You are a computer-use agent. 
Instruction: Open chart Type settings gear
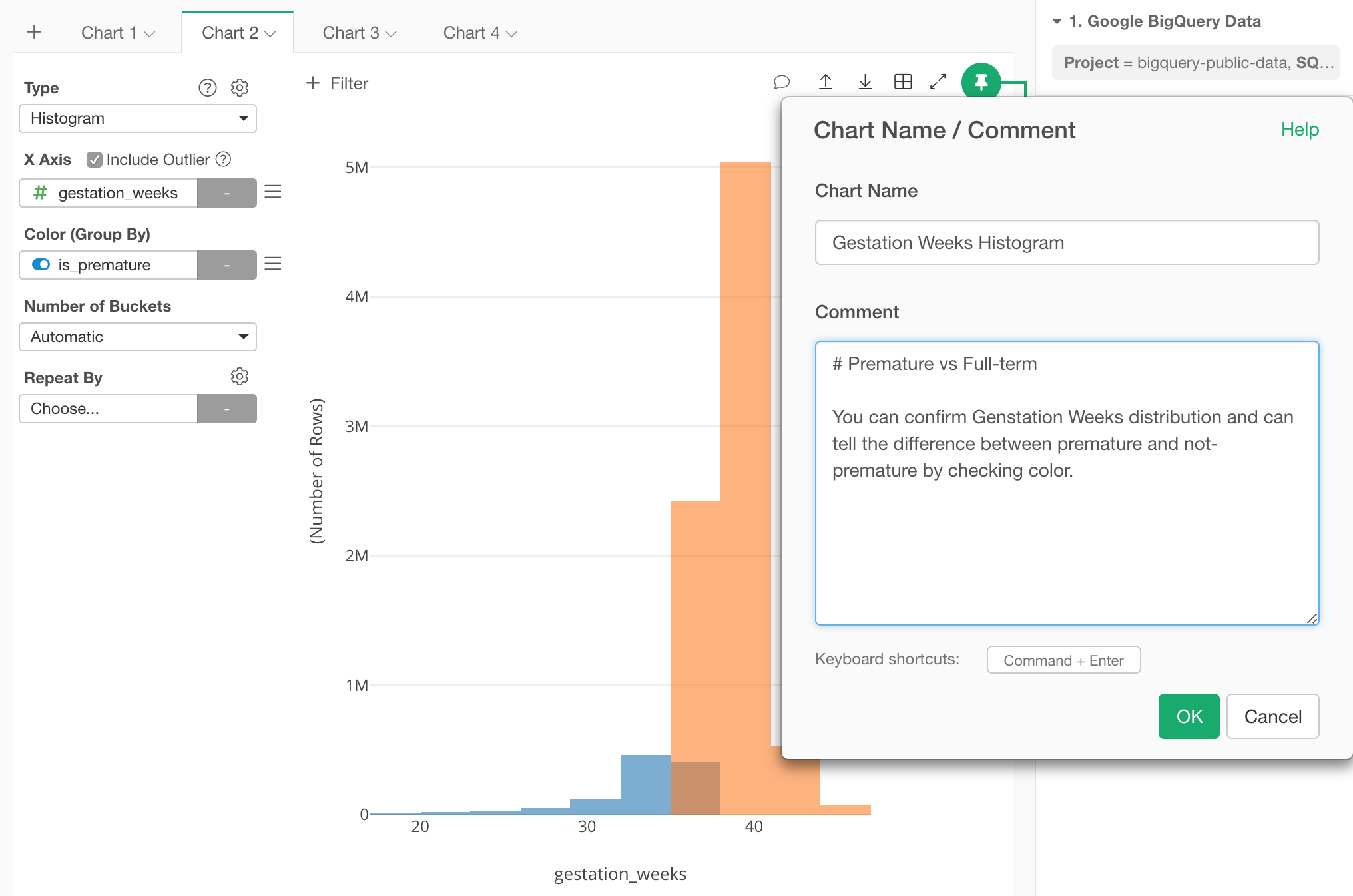[240, 87]
